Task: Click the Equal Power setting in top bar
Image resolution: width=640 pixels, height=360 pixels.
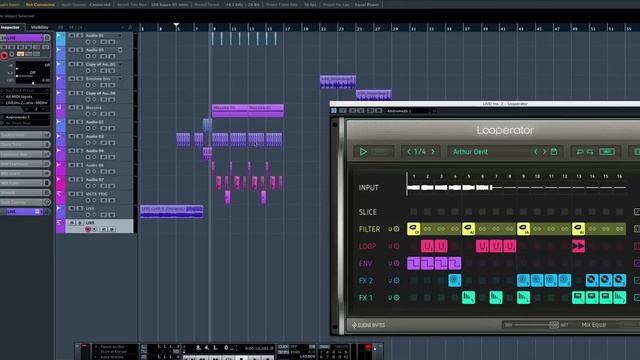Action: click(x=367, y=4)
